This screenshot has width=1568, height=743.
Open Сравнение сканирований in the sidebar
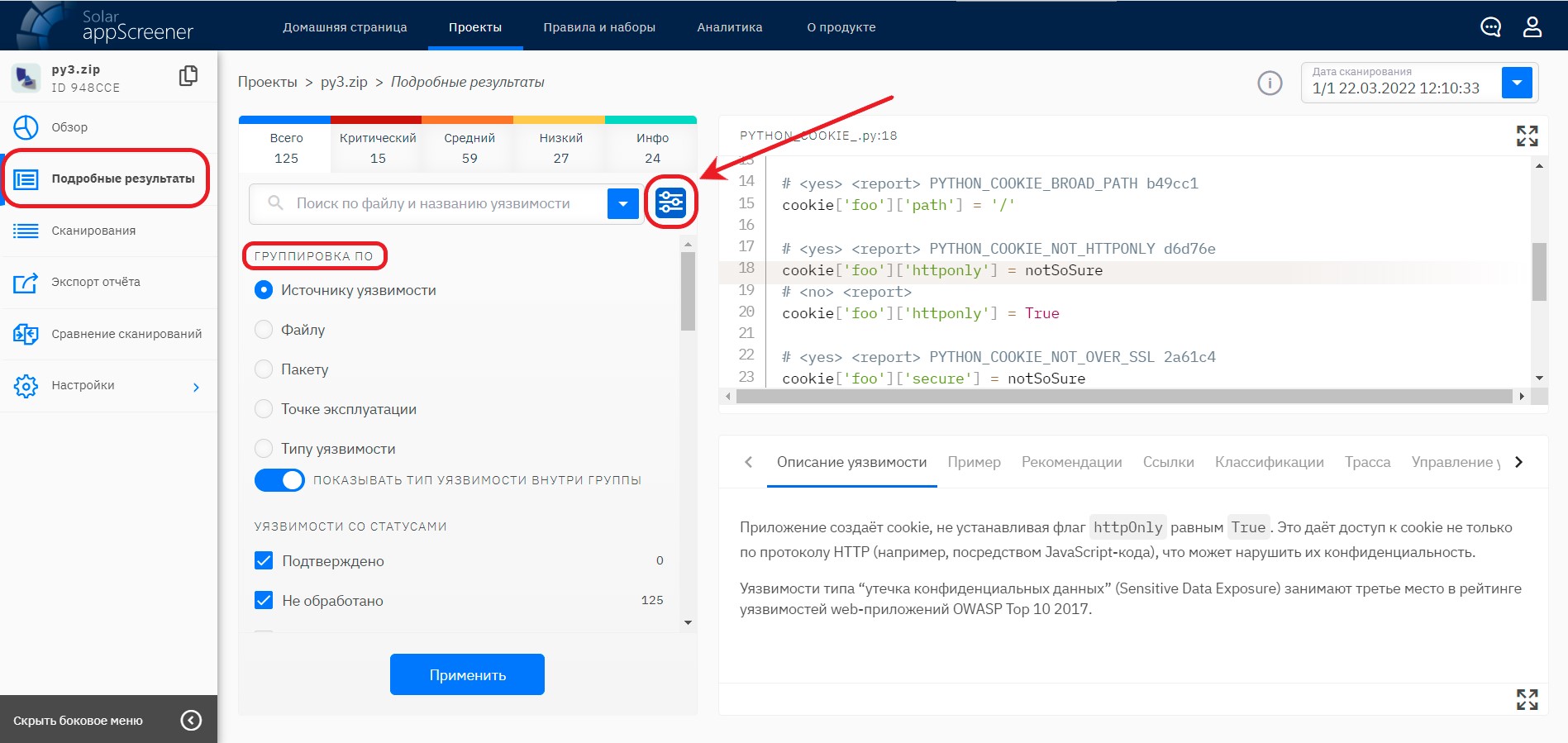pyautogui.click(x=108, y=334)
